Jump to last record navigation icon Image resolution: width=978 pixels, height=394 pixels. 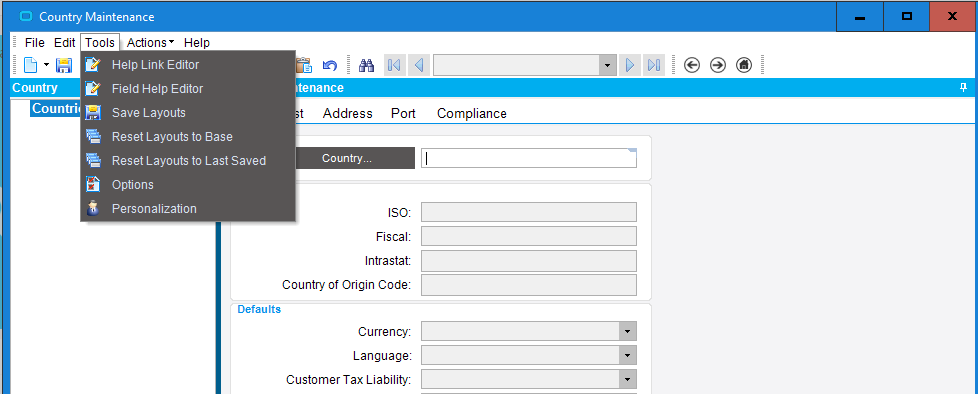point(654,65)
